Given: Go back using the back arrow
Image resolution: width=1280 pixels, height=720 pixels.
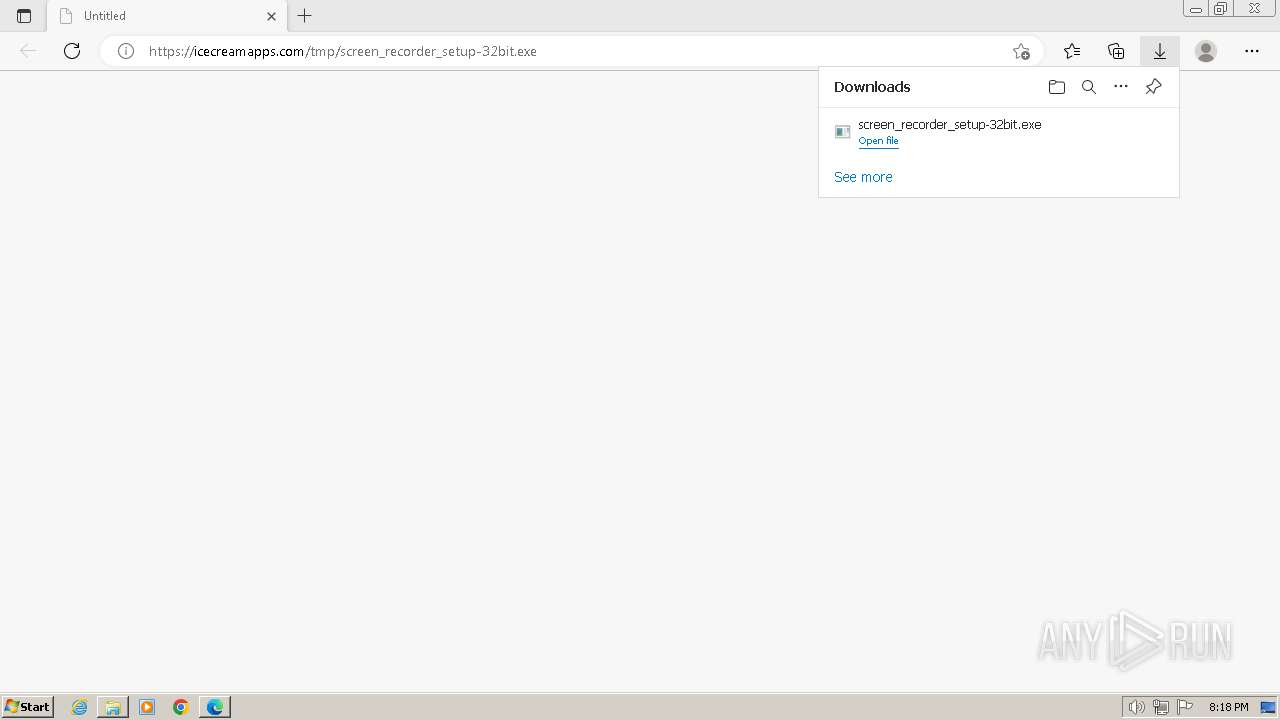Looking at the screenshot, I should tap(28, 51).
